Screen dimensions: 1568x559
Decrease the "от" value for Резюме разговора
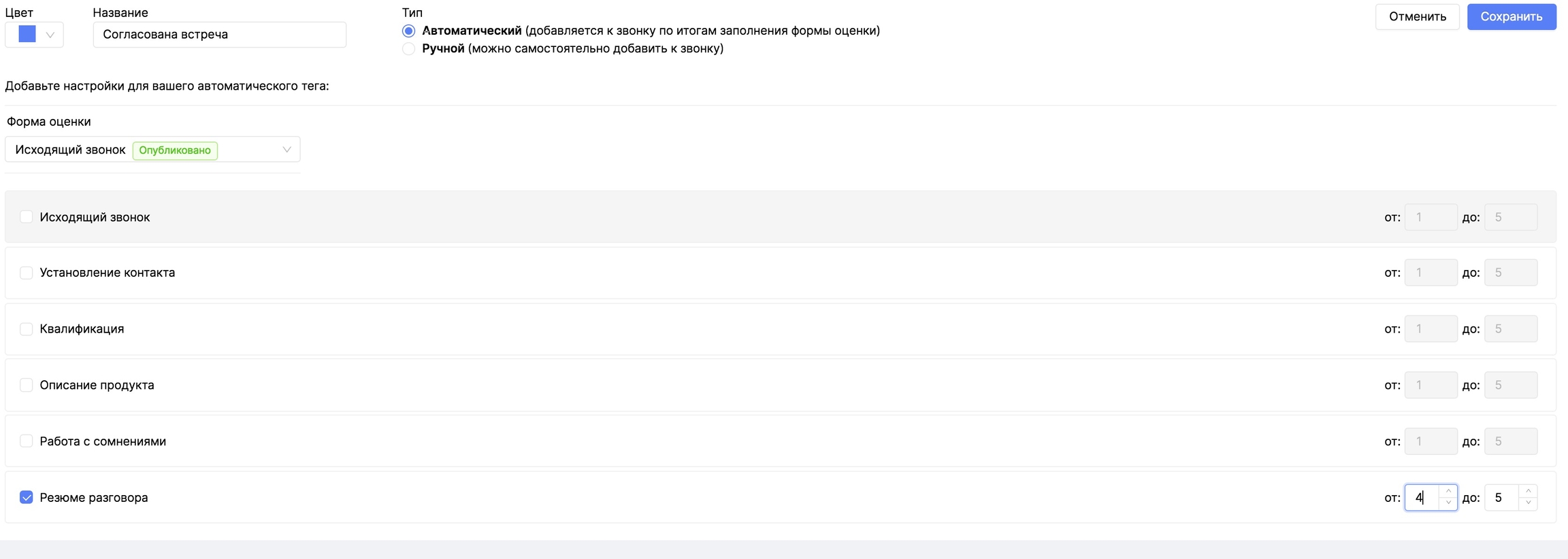[1448, 503]
